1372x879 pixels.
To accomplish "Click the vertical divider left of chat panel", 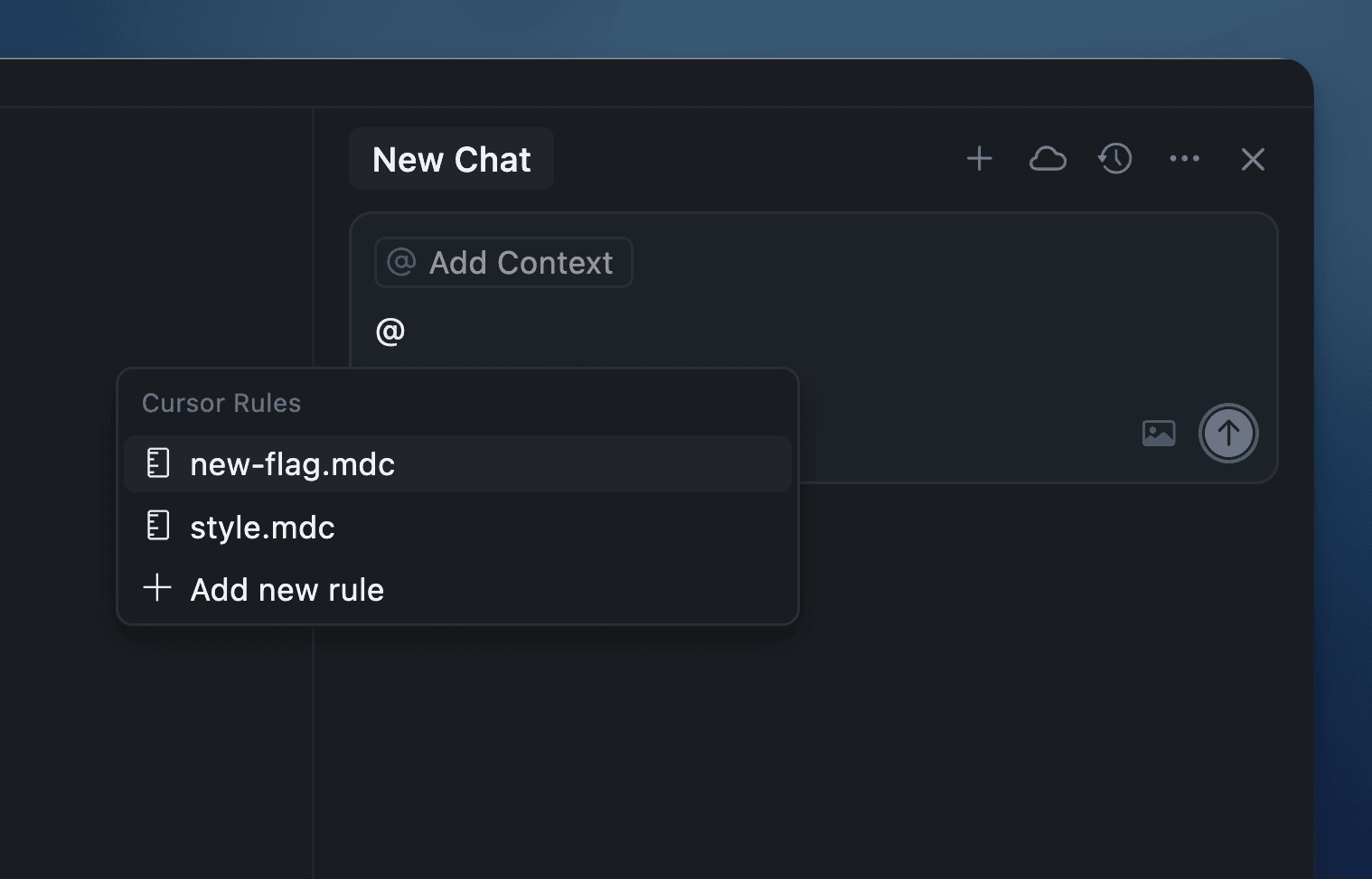I will [x=314, y=741].
